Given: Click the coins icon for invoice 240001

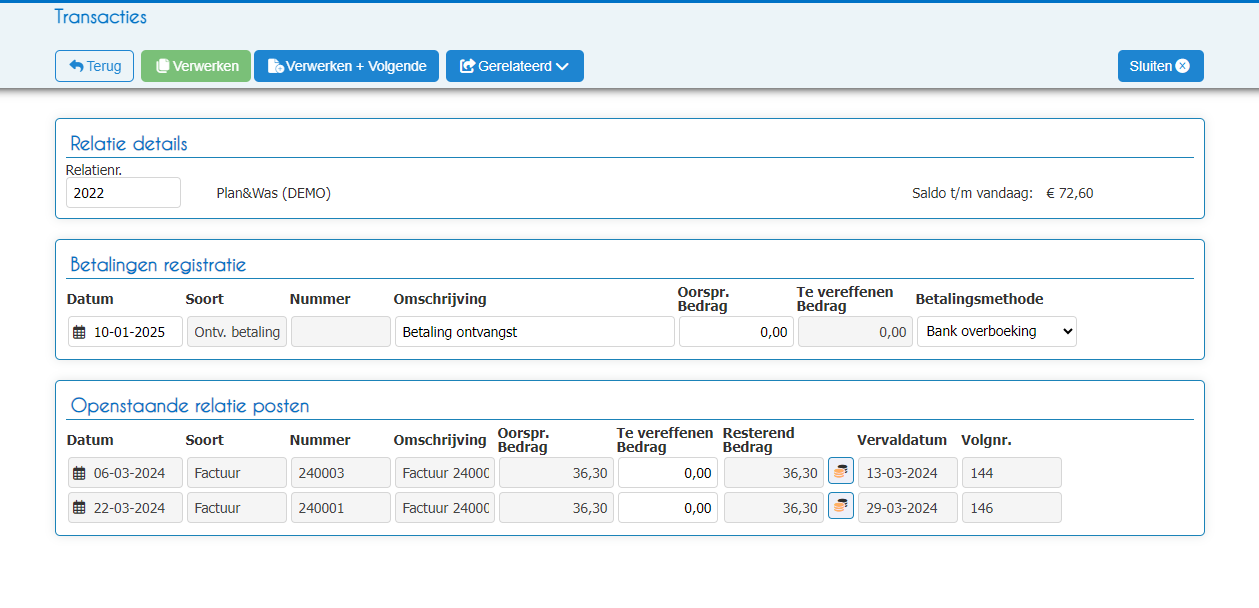Looking at the screenshot, I should tap(841, 506).
